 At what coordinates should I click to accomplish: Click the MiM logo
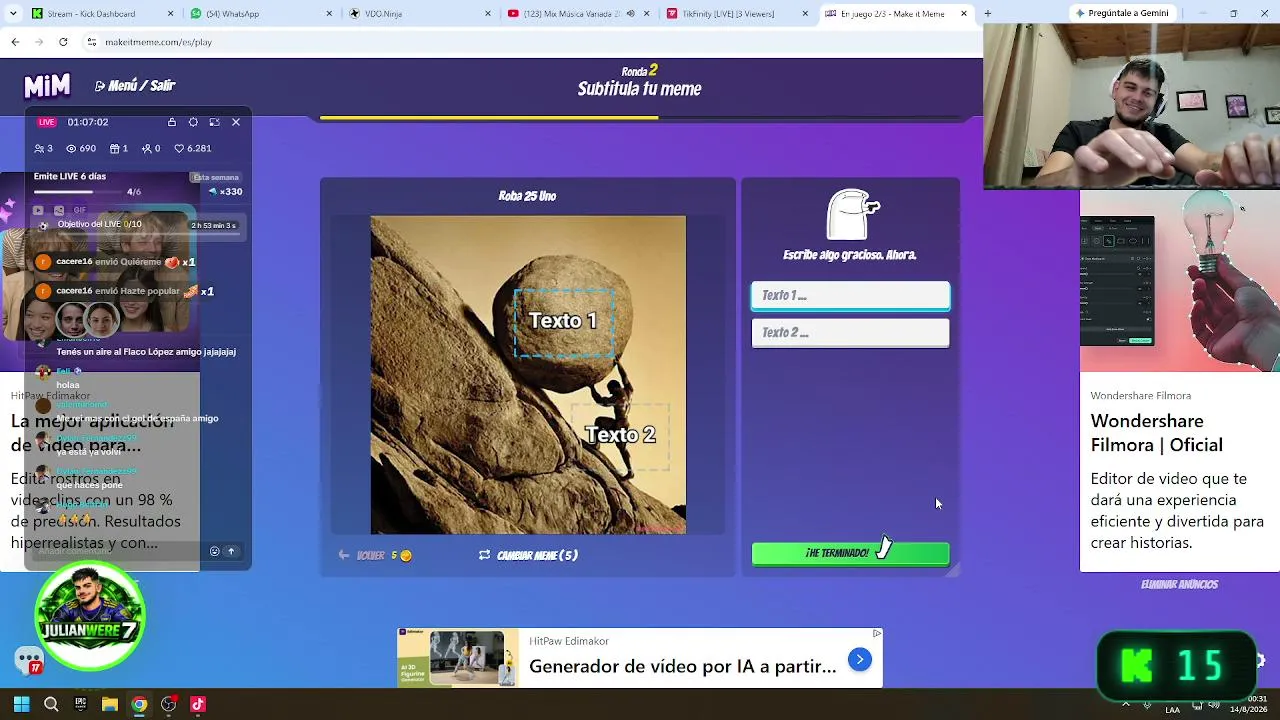tap(47, 86)
